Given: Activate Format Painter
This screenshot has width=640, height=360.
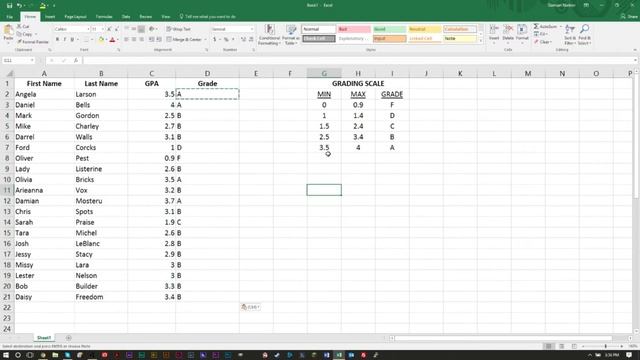Looking at the screenshot, I should (33, 42).
